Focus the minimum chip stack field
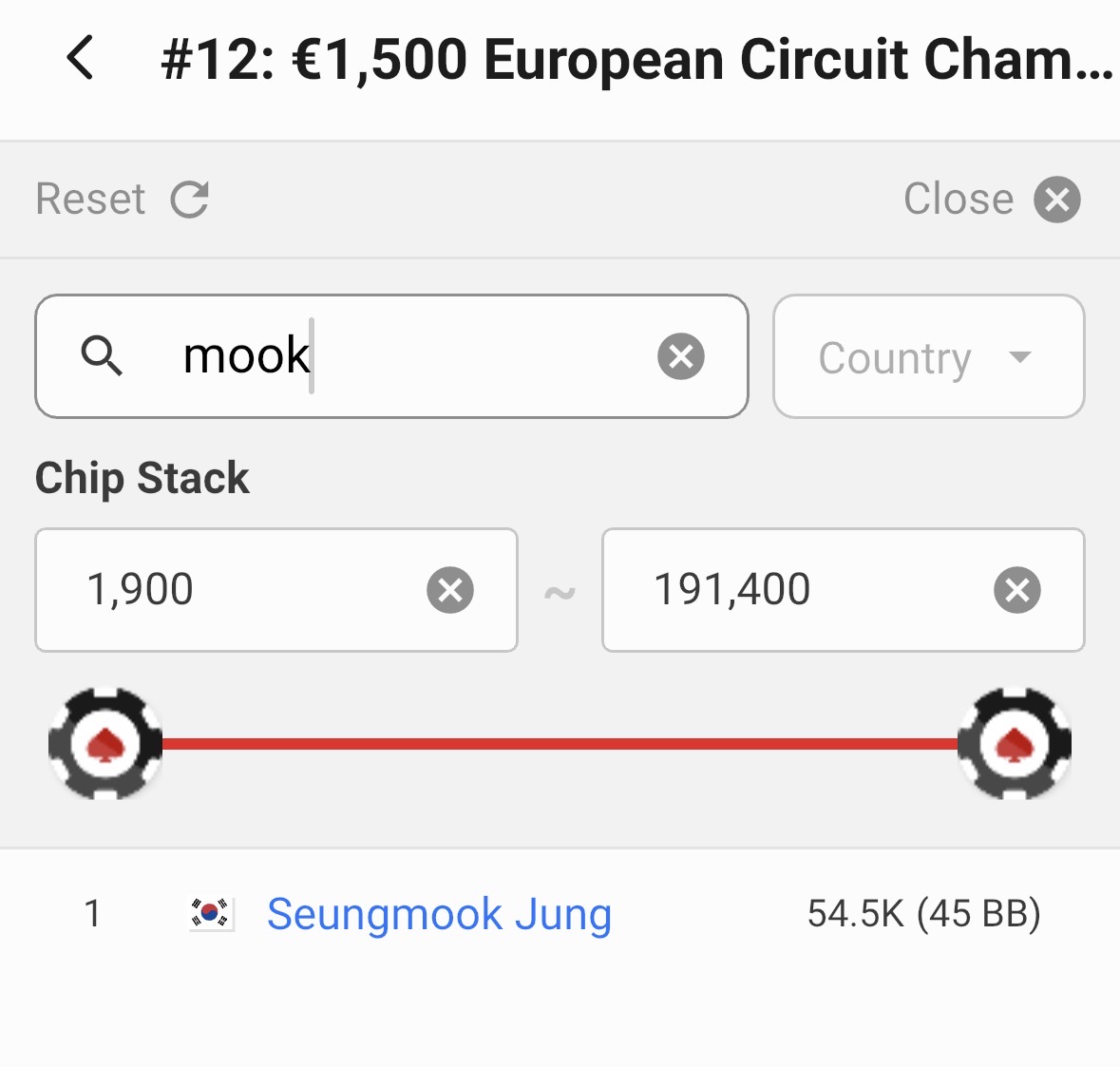This screenshot has height=1067, width=1120. click(x=247, y=590)
